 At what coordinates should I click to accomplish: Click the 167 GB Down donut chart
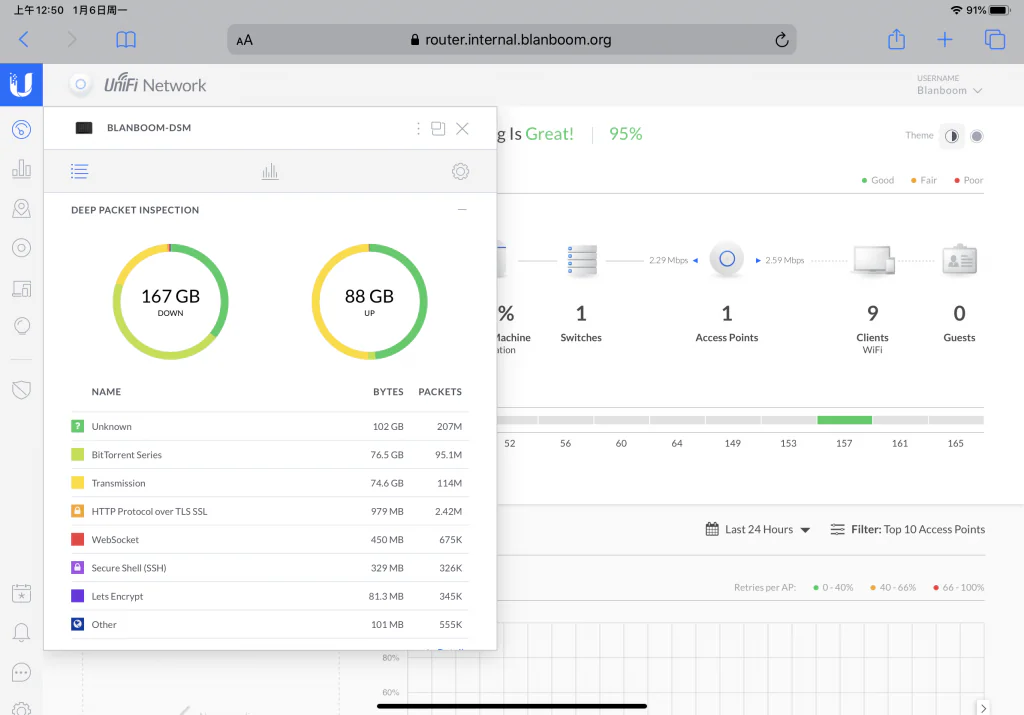tap(170, 302)
